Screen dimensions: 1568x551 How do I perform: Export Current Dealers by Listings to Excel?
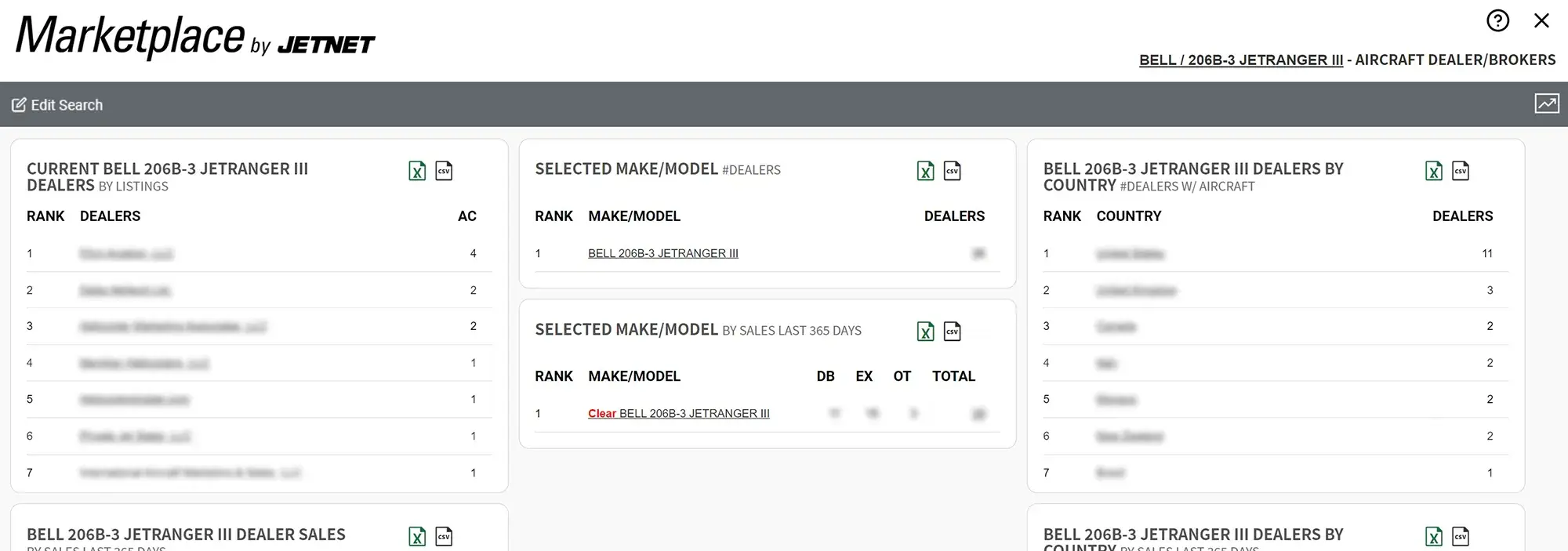pyautogui.click(x=417, y=171)
